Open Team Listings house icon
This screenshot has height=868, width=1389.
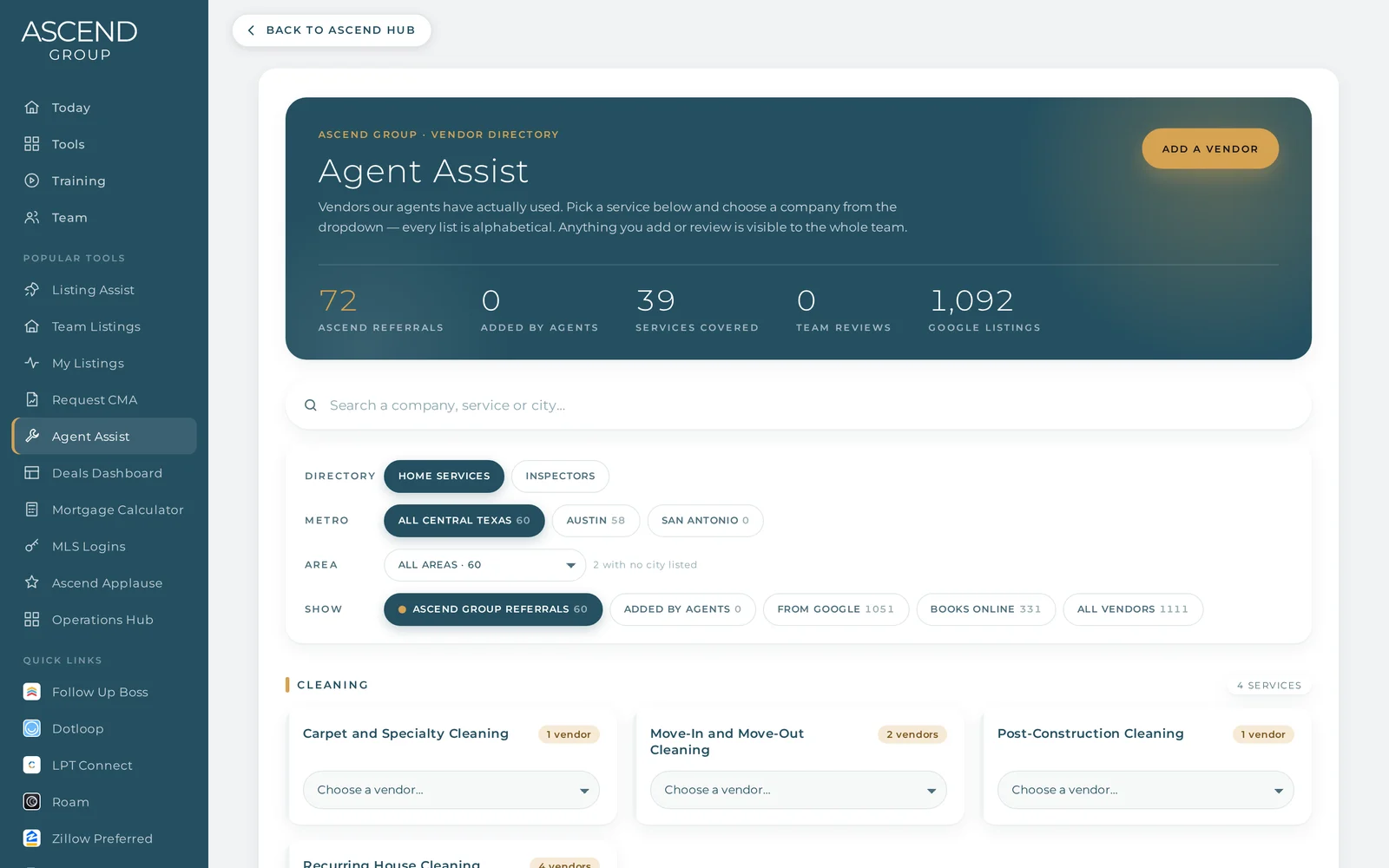point(32,326)
